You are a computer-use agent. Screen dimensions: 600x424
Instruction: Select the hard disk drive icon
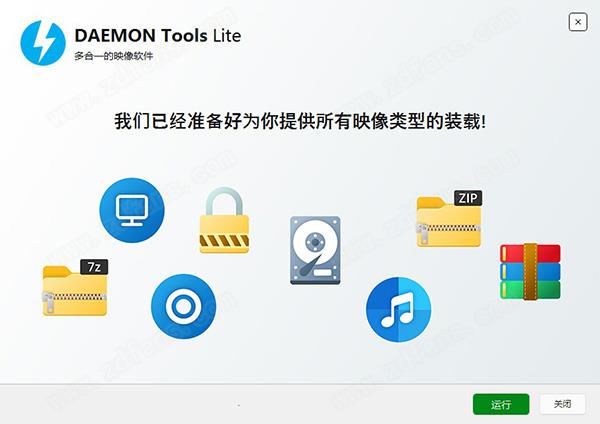315,250
